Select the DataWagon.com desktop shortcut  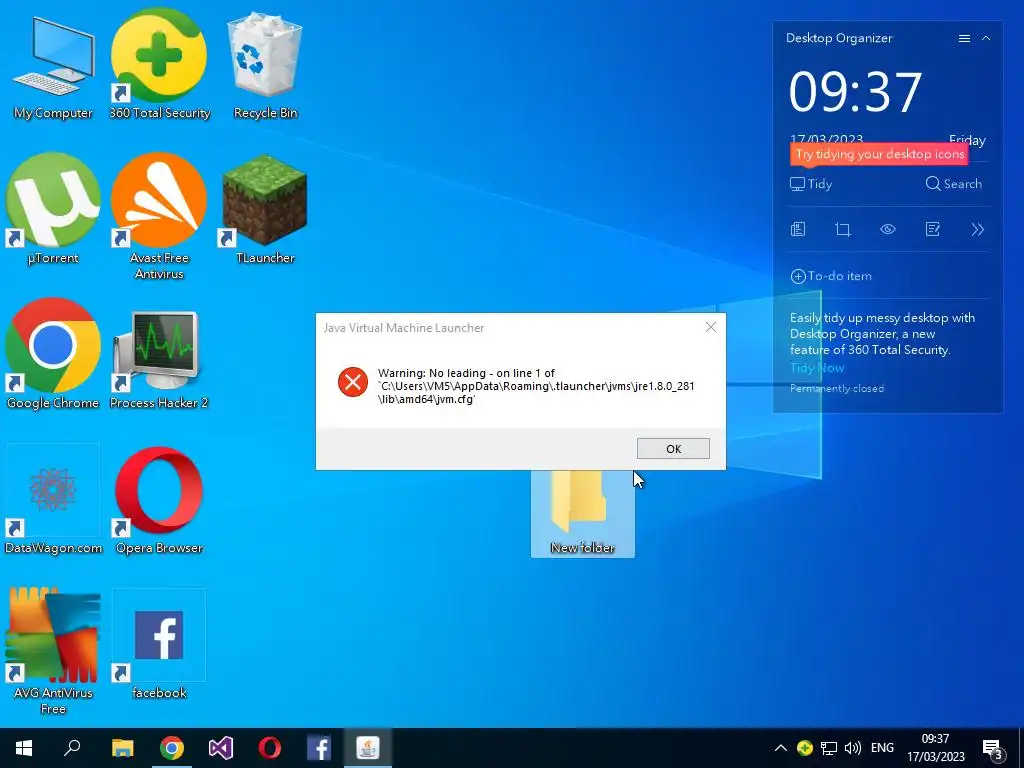tap(53, 500)
